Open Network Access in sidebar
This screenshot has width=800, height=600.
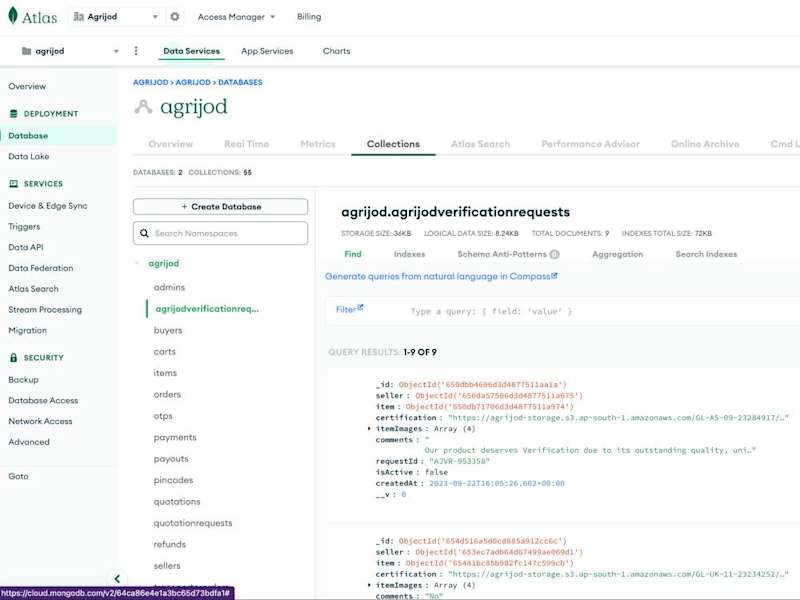click(x=40, y=421)
